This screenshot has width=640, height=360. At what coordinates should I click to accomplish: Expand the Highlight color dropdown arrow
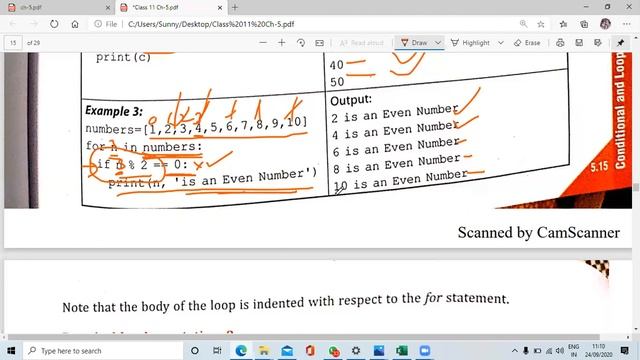tap(501, 42)
